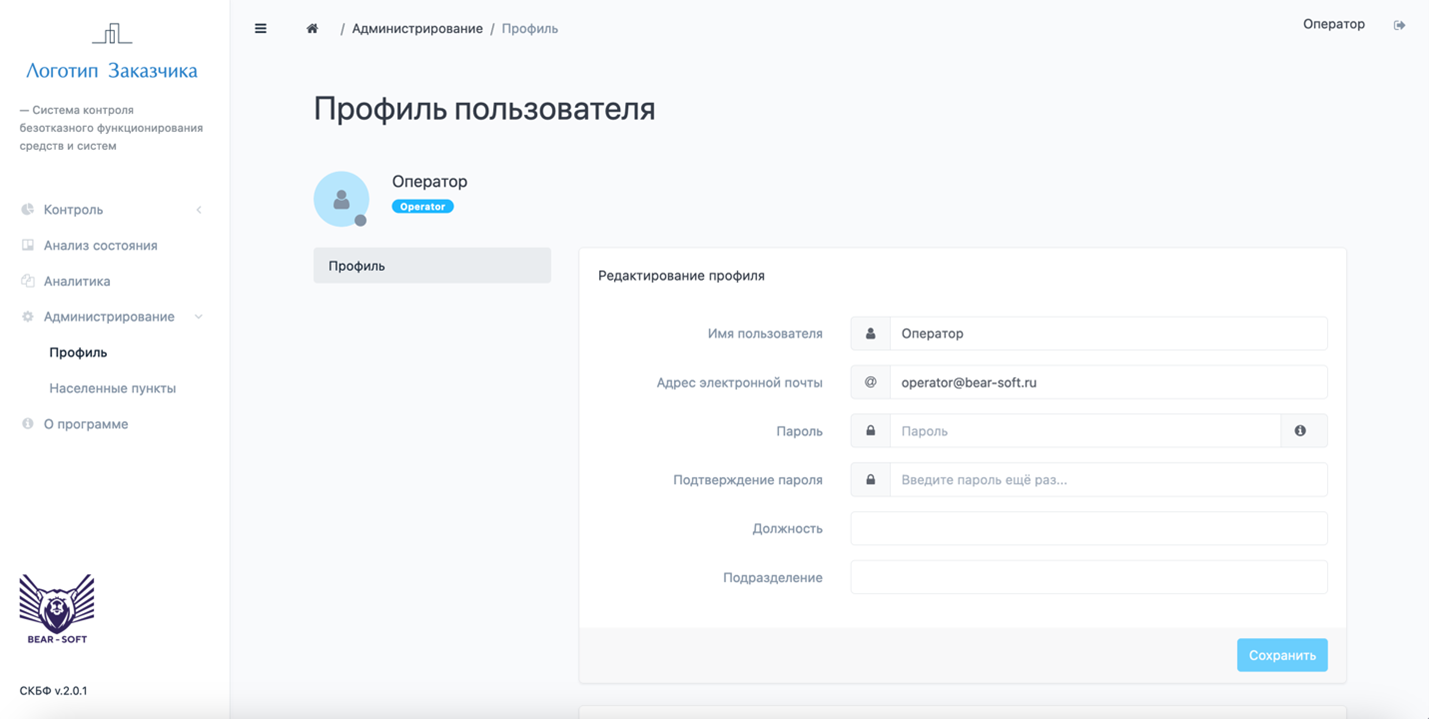Click the user avatar thumbnail
Screen dimensions: 1429x719
(341, 198)
